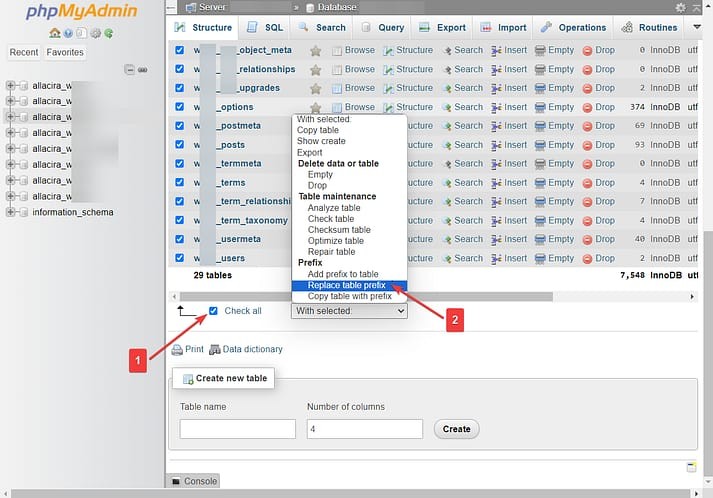Untick the checkbox for the users table

tap(180, 258)
